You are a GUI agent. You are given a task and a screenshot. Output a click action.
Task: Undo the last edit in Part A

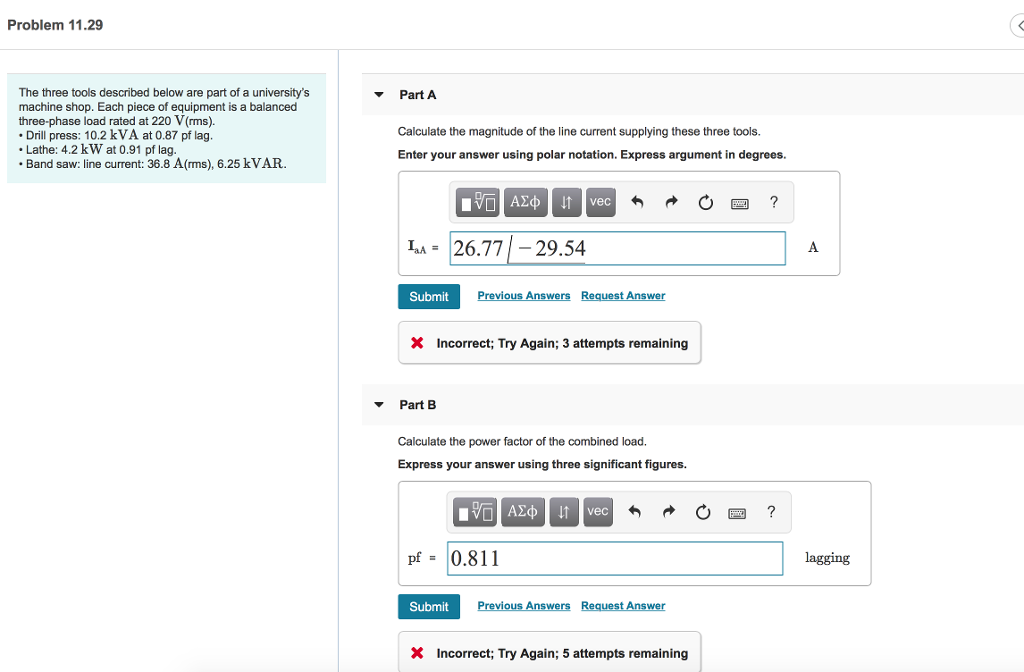pos(636,202)
